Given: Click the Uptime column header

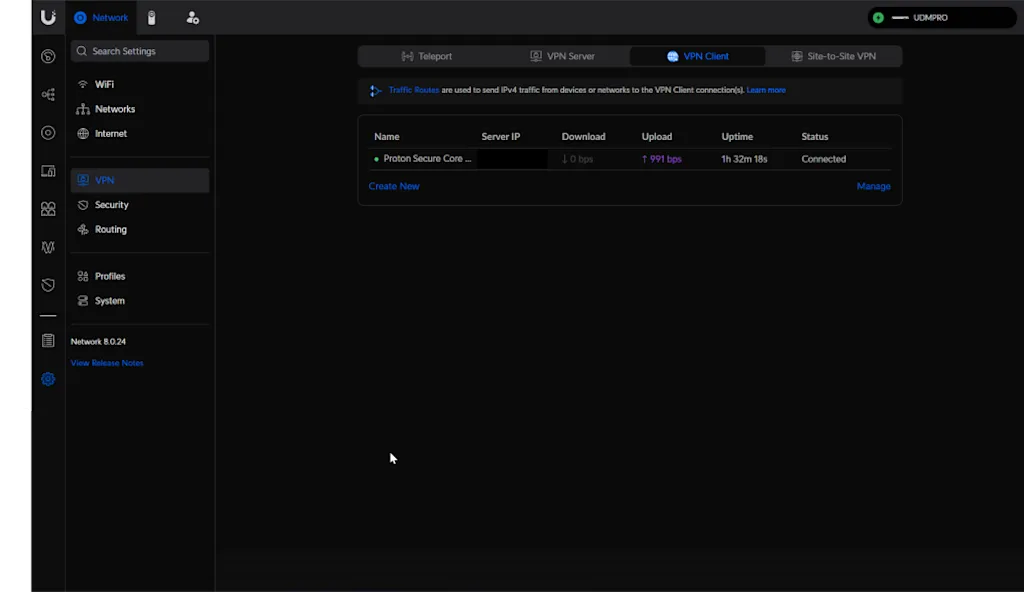Looking at the screenshot, I should click(x=737, y=137).
